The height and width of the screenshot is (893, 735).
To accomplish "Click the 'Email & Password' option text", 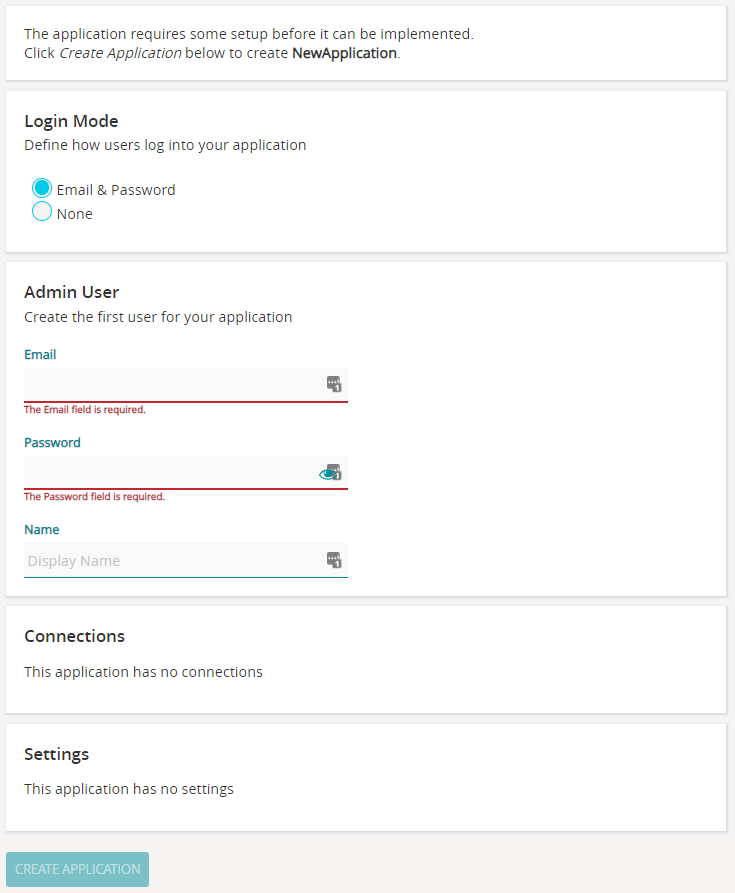I will pos(116,190).
